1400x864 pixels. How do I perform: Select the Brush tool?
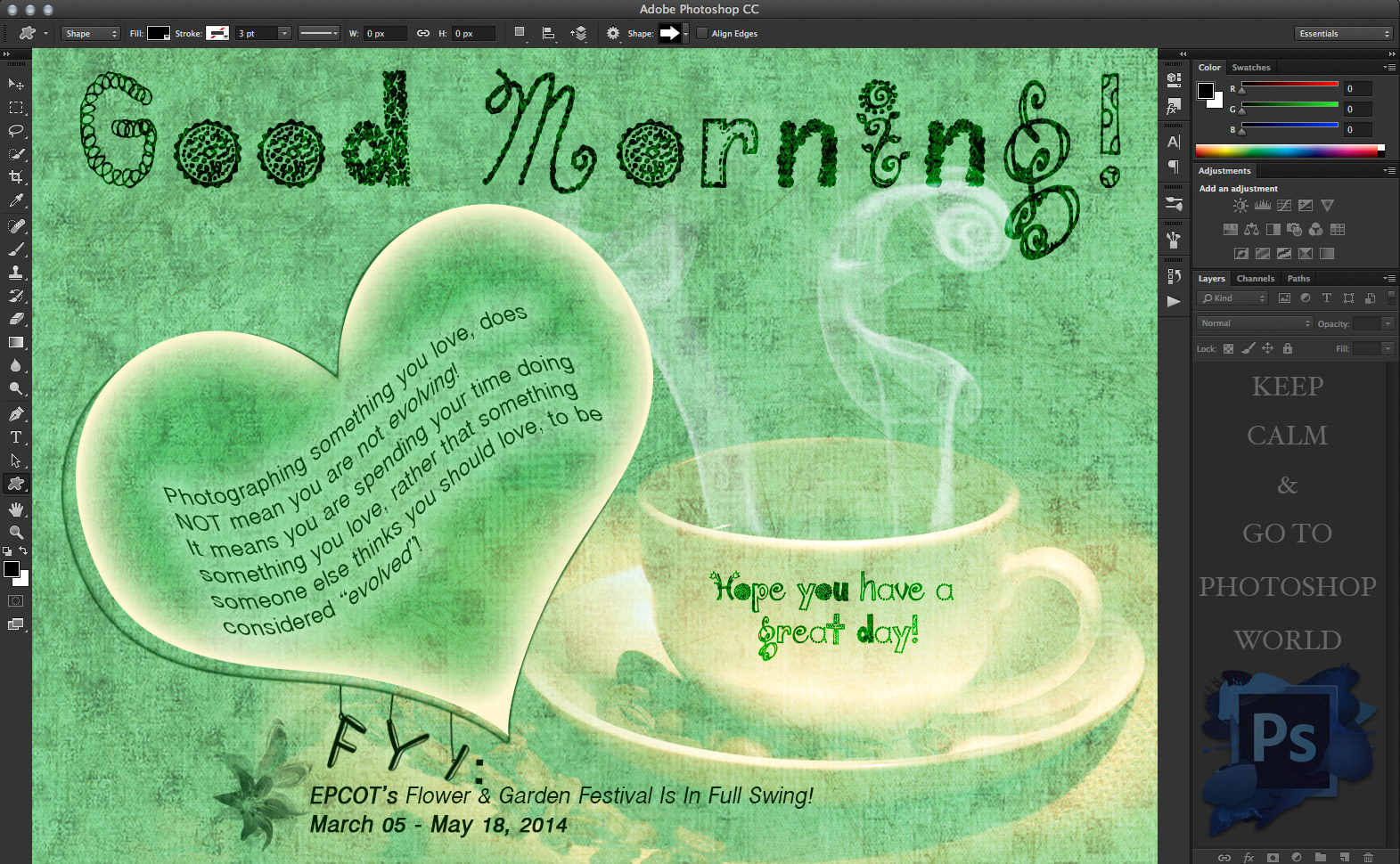click(x=16, y=249)
